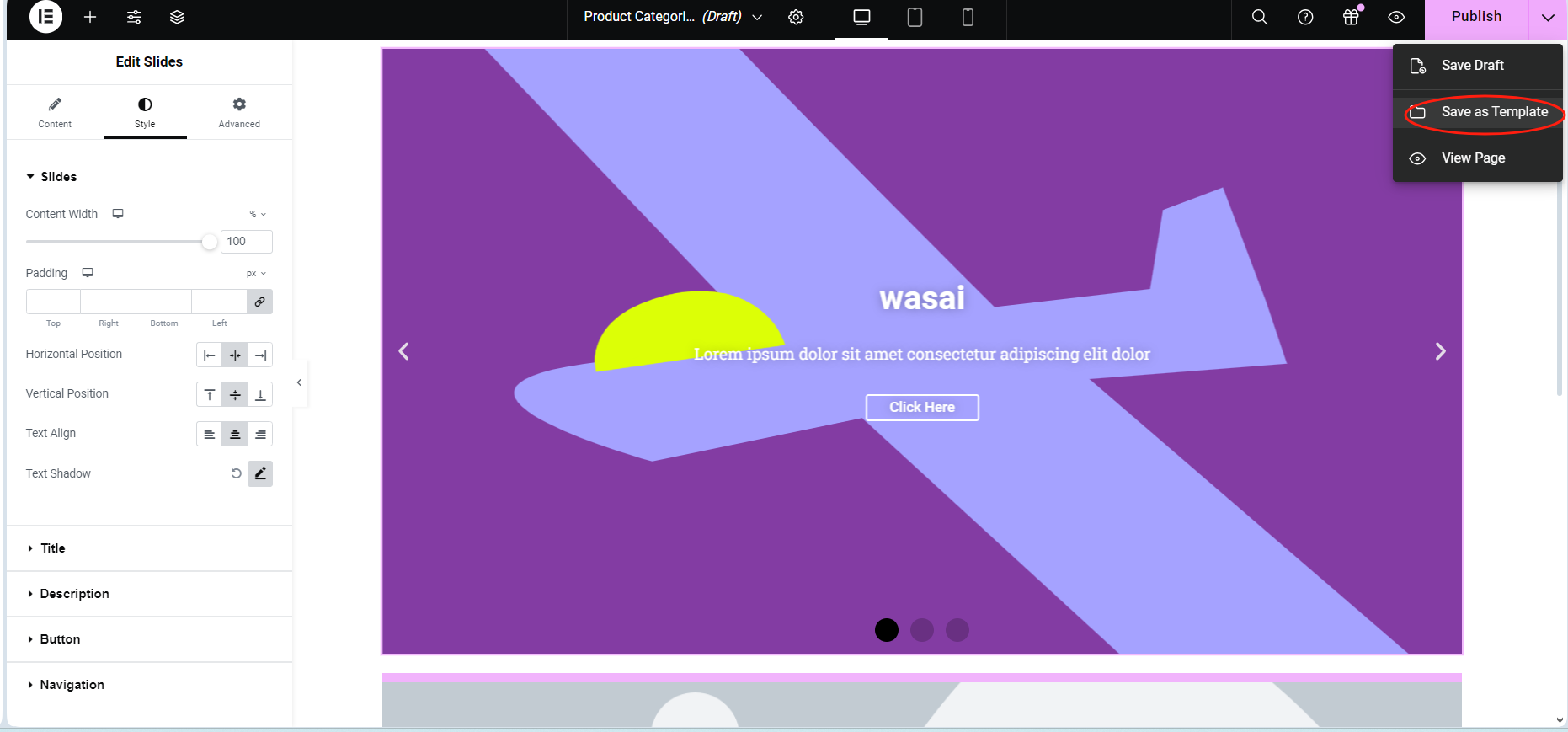Open page settings gear icon
This screenshot has height=732, width=1568.
tap(796, 17)
